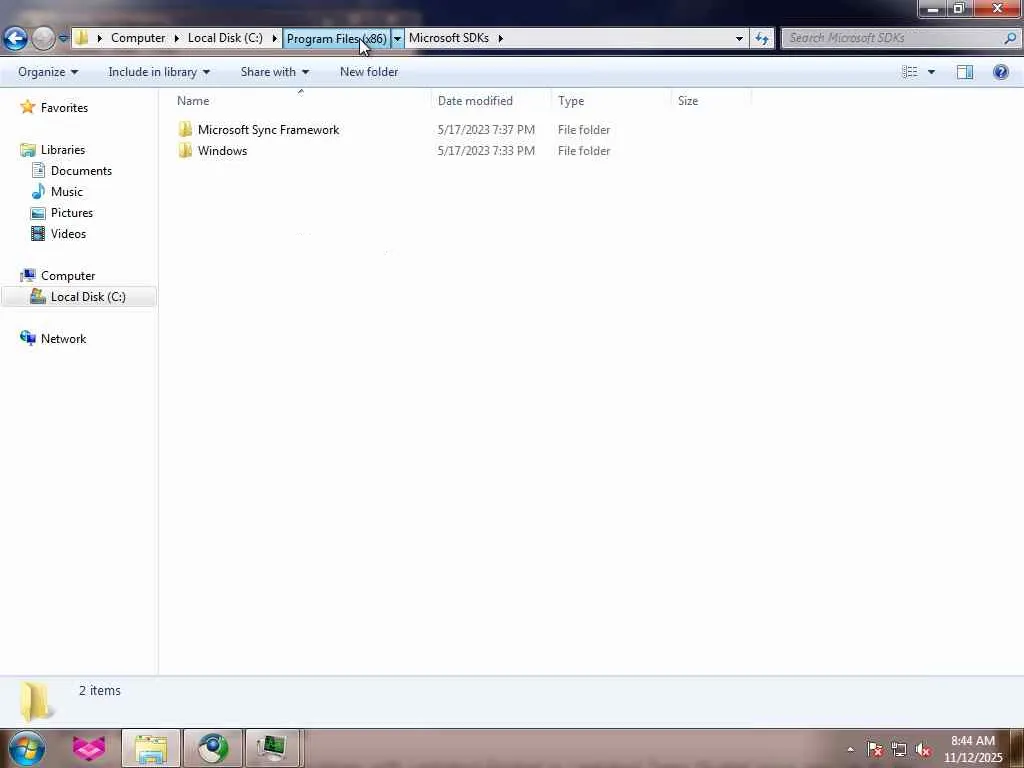Open the Windows Start menu
The image size is (1024, 768).
[x=27, y=748]
